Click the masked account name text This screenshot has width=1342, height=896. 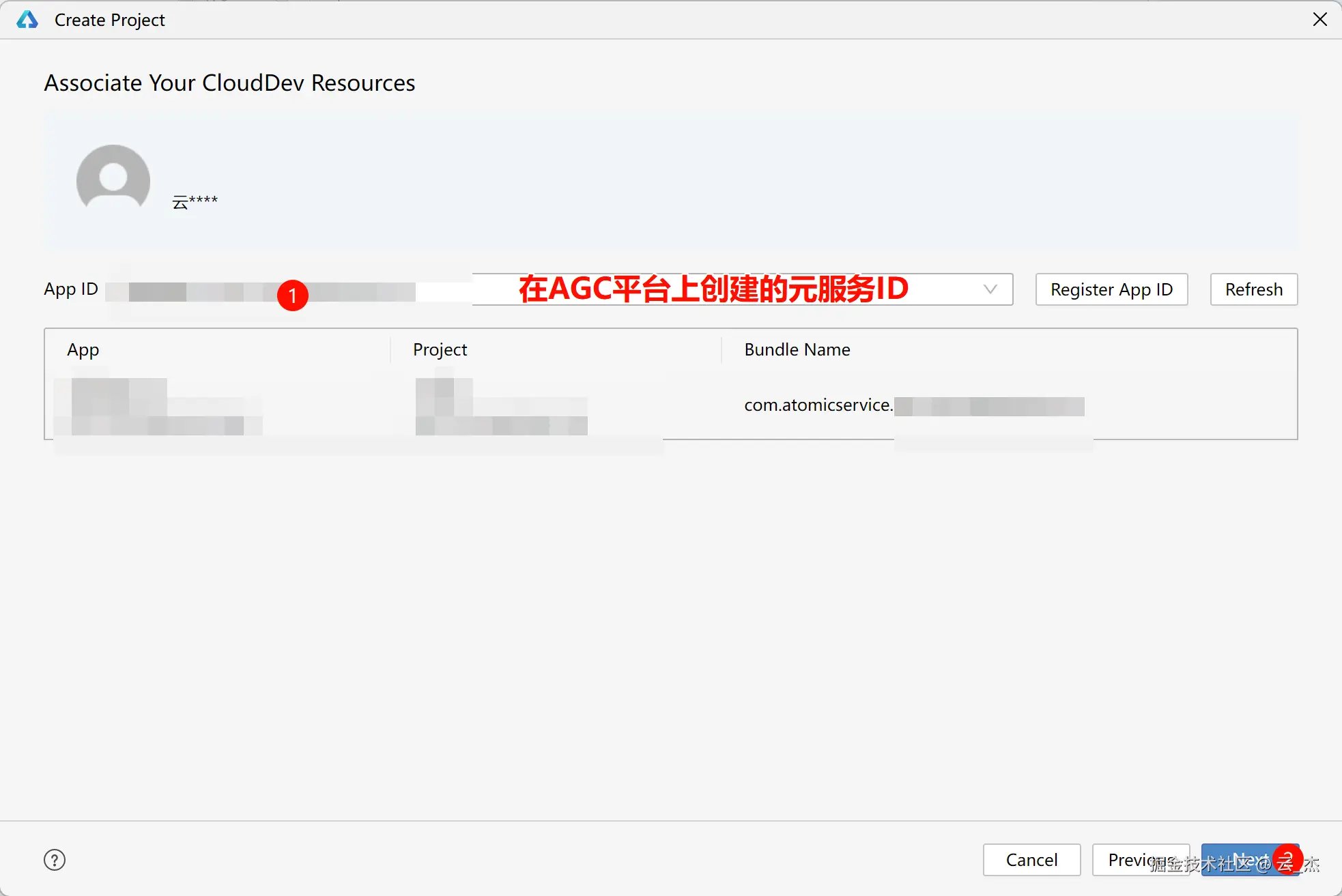[195, 202]
